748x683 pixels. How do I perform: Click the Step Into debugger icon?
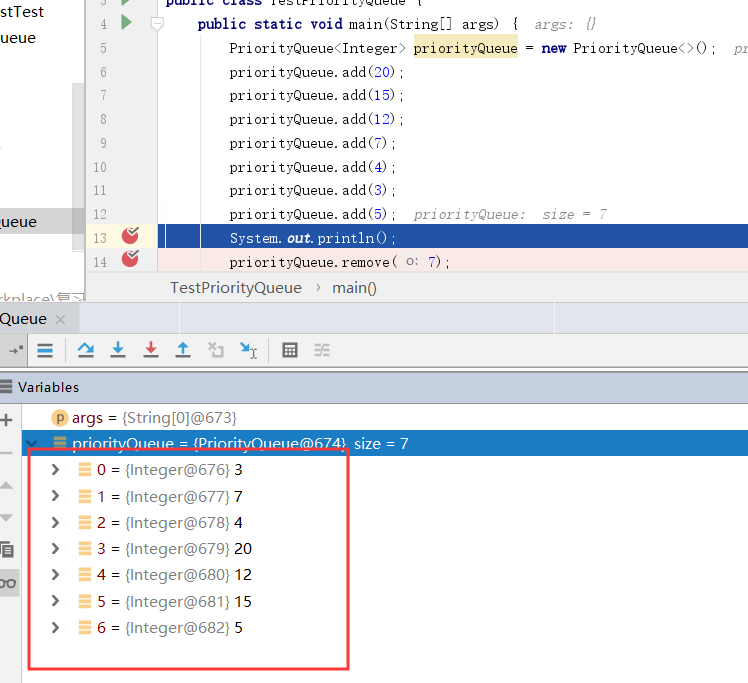pyautogui.click(x=118, y=351)
